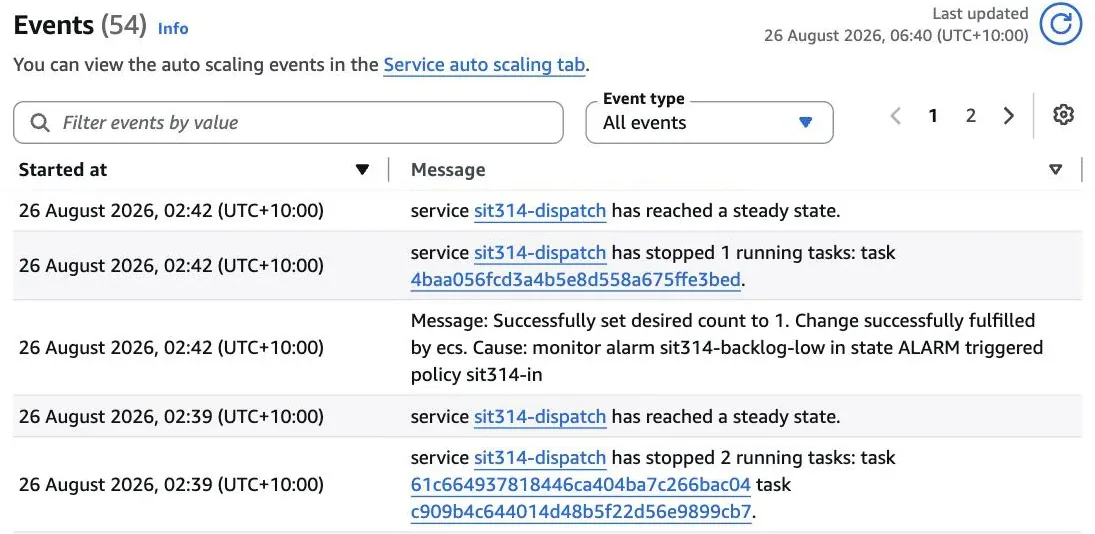Image resolution: width=1095 pixels, height=534 pixels.
Task: Open the Info link beside Events
Action: click(173, 29)
